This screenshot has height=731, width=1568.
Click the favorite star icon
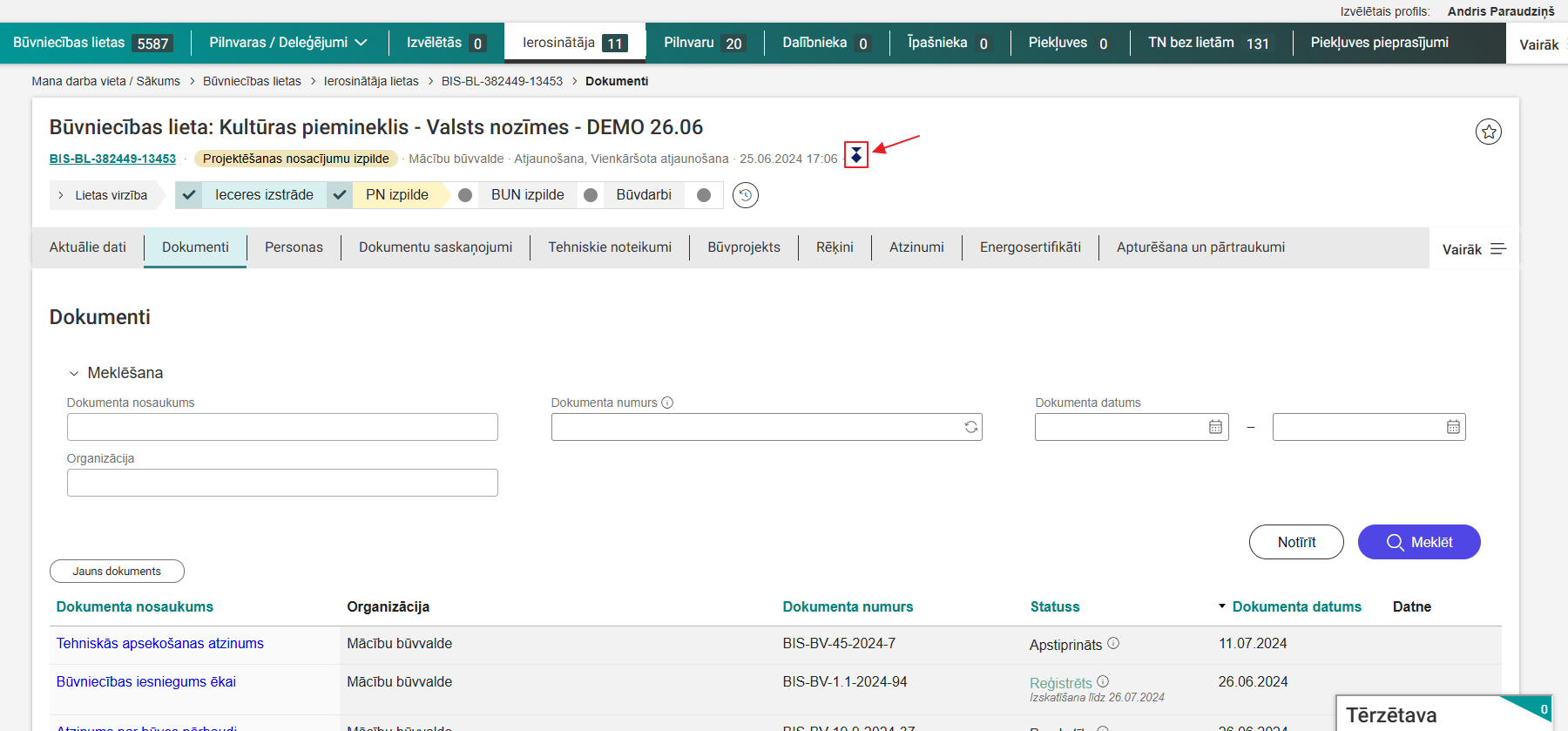(x=1488, y=132)
